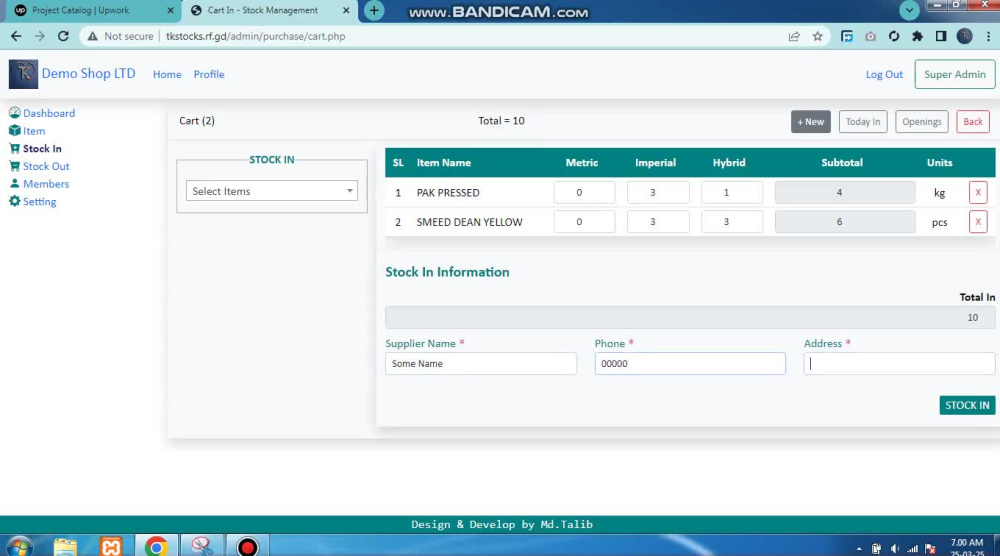Toggle the browser side panel icon

click(941, 36)
